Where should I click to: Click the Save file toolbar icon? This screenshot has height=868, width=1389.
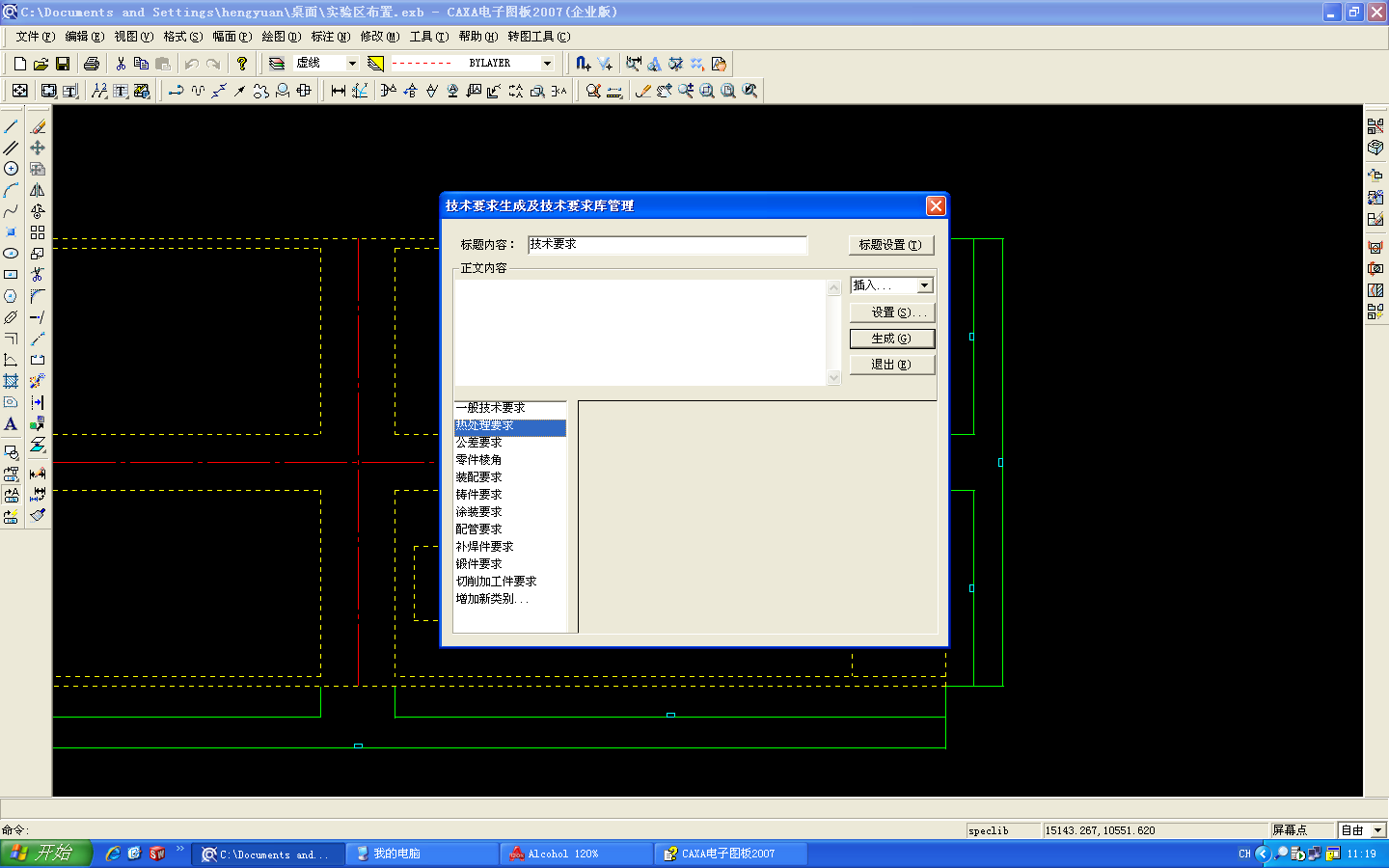(63, 64)
